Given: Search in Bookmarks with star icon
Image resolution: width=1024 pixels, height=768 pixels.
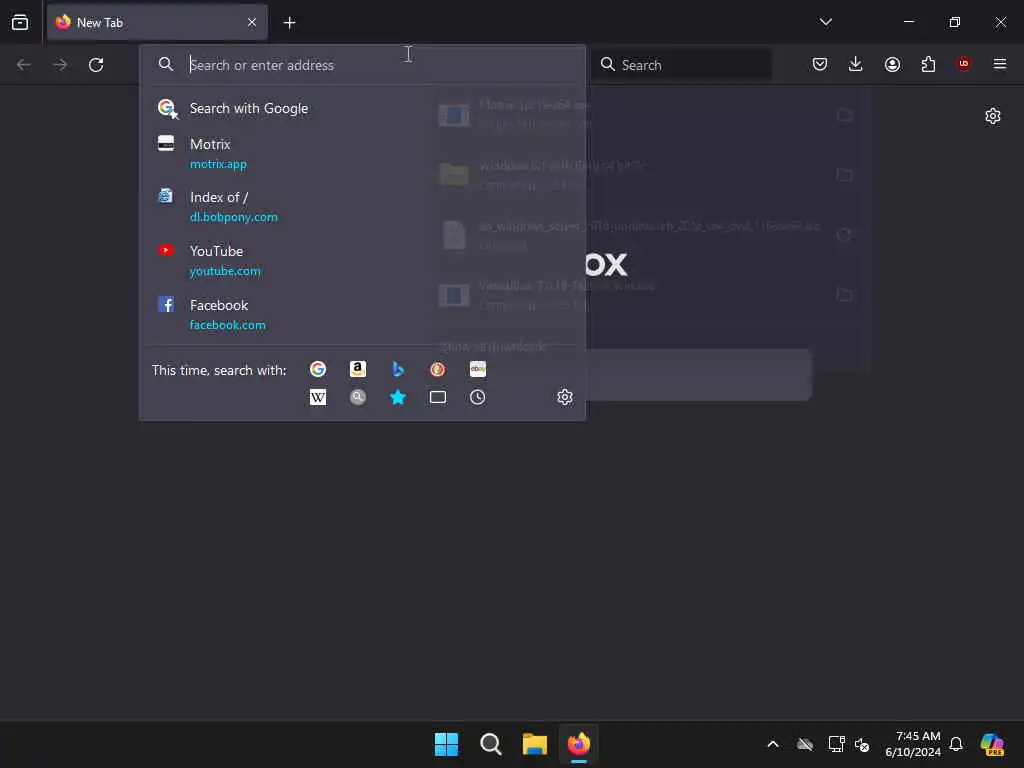Looking at the screenshot, I should 398,397.
